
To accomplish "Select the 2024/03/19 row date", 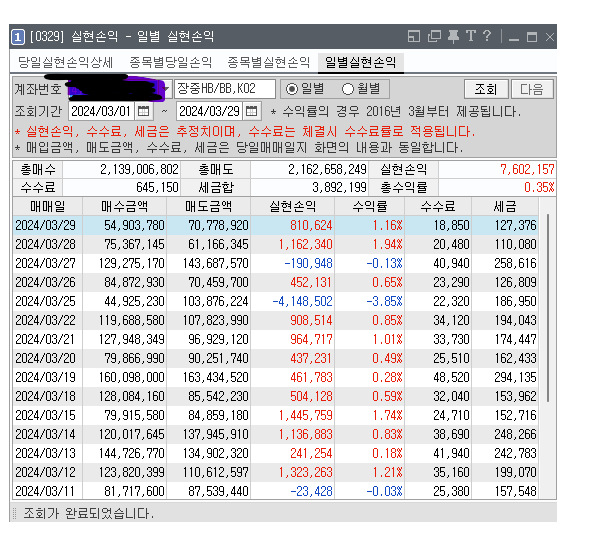I will point(46,377).
